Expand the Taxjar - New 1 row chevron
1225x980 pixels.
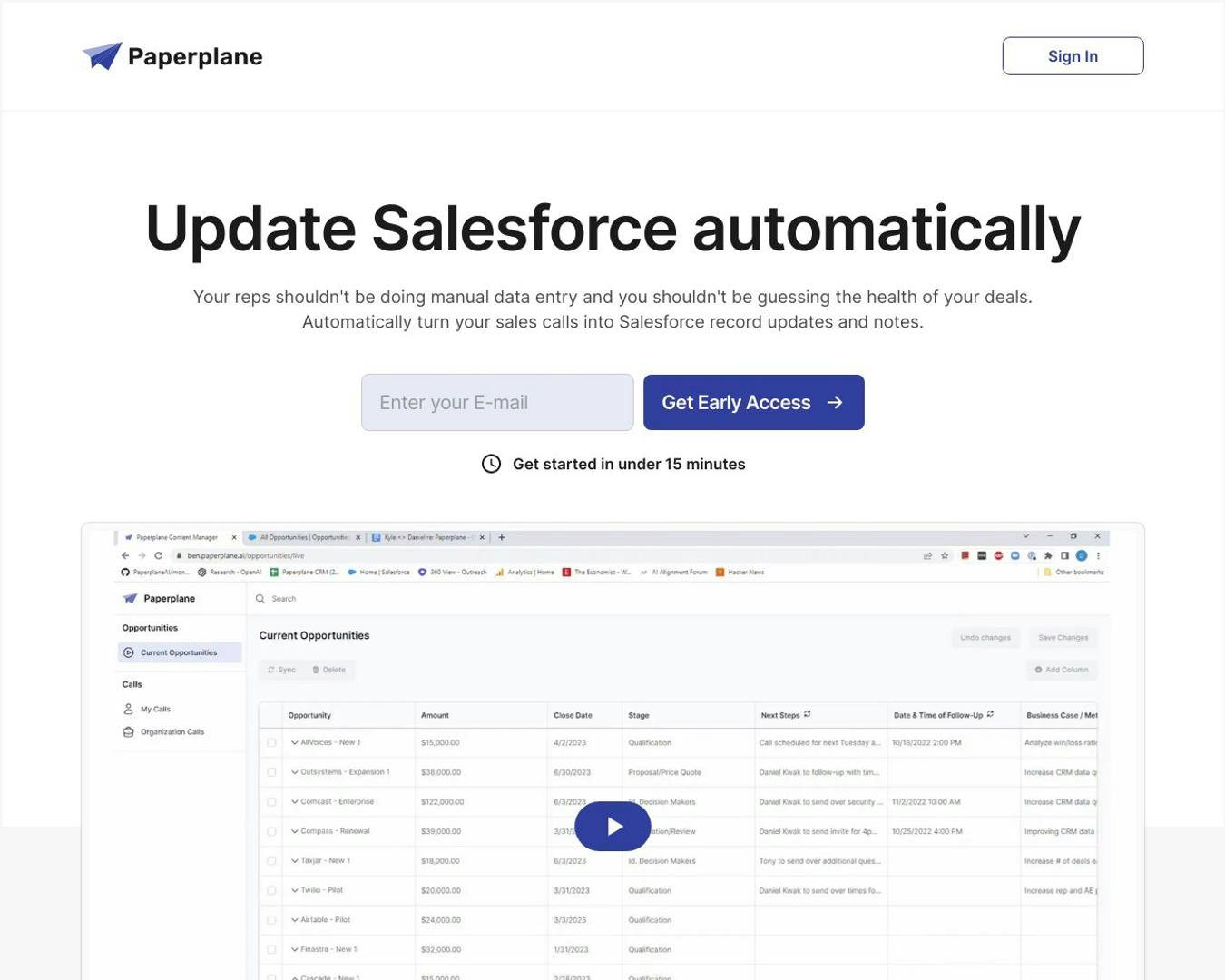[x=294, y=861]
